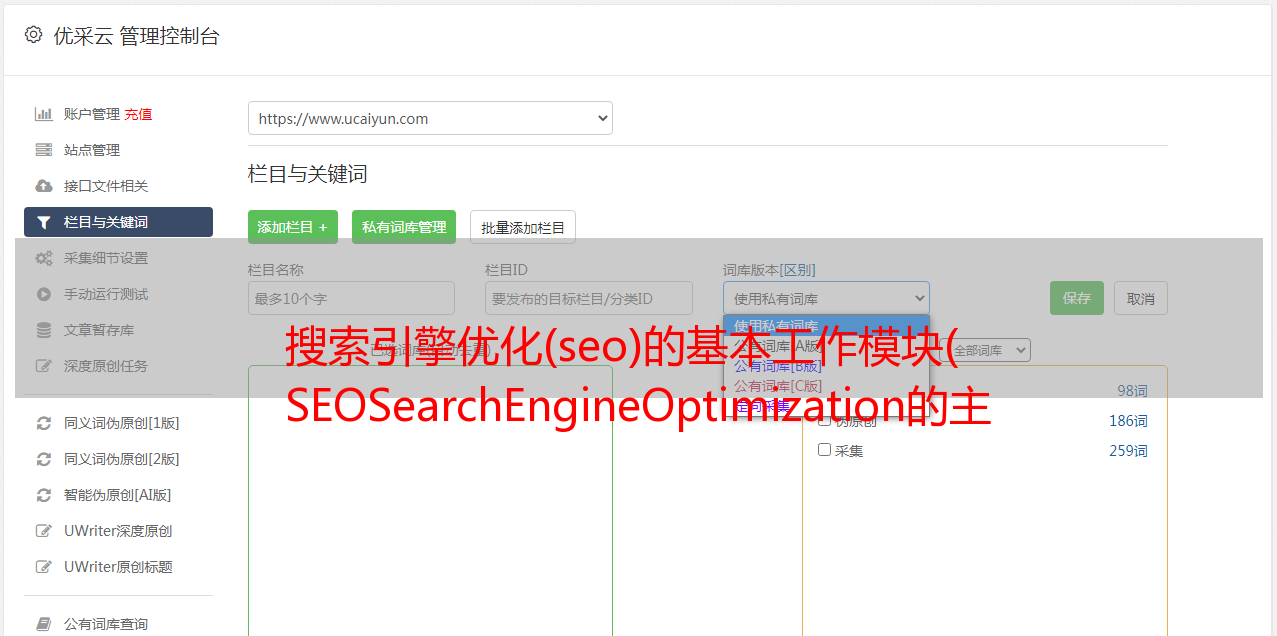Click the 栏目ID input field
The height and width of the screenshot is (636, 1277).
click(x=589, y=298)
